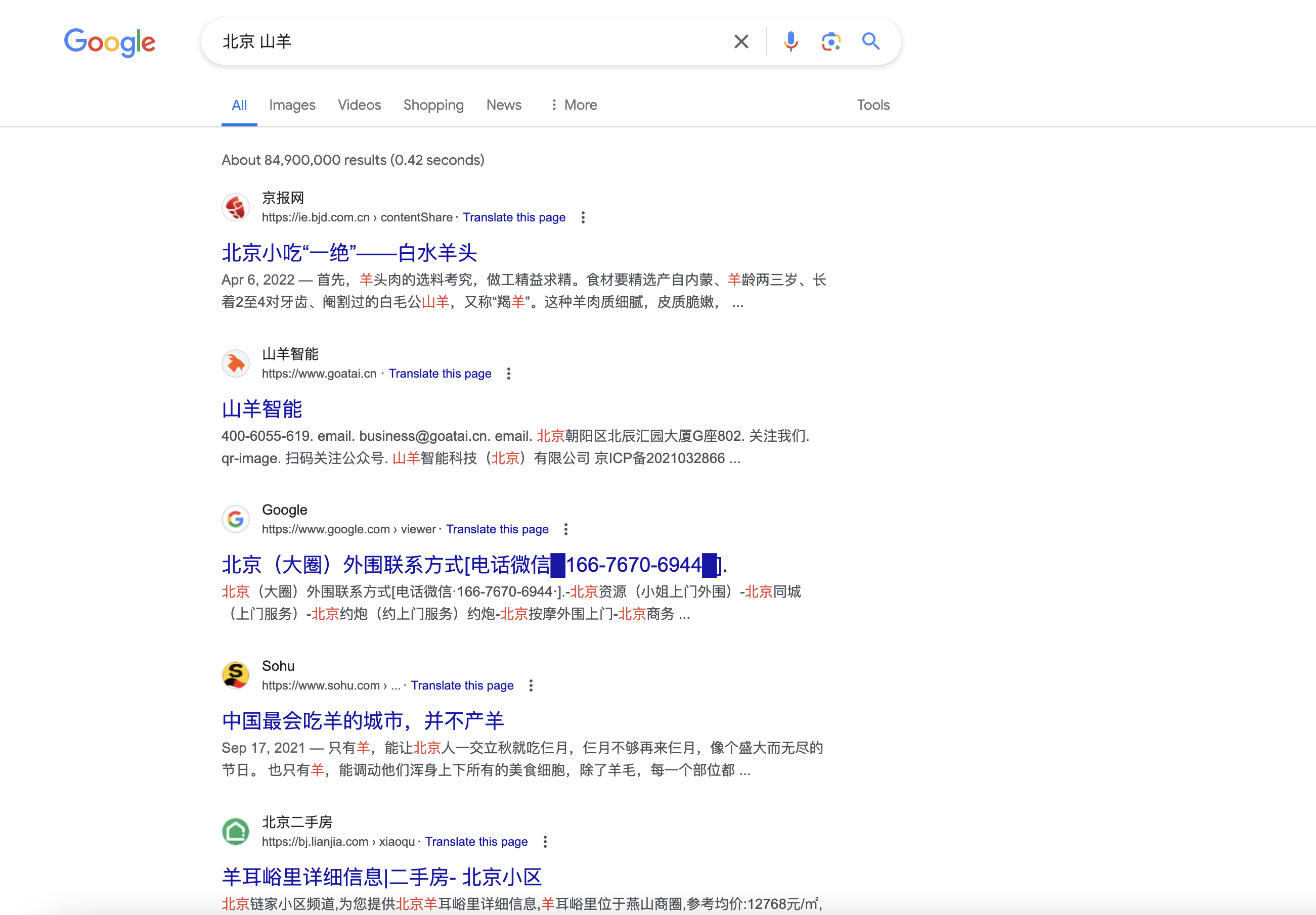
Task: Click inside the search input field
Action: [x=459, y=41]
